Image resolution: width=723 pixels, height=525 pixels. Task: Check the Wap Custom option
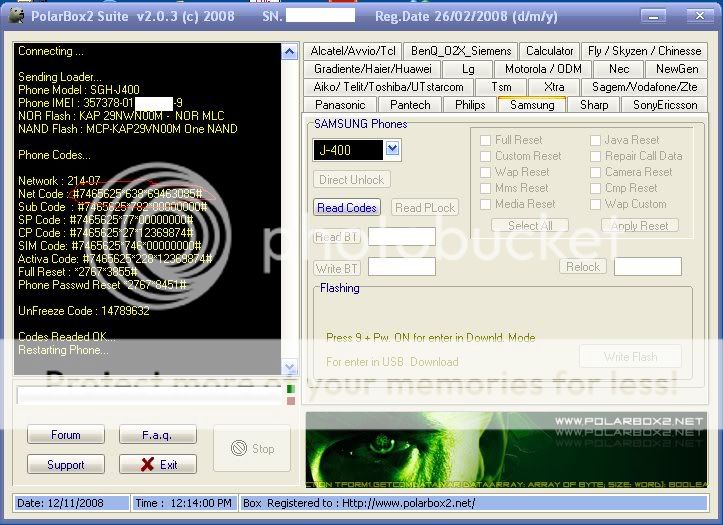595,204
